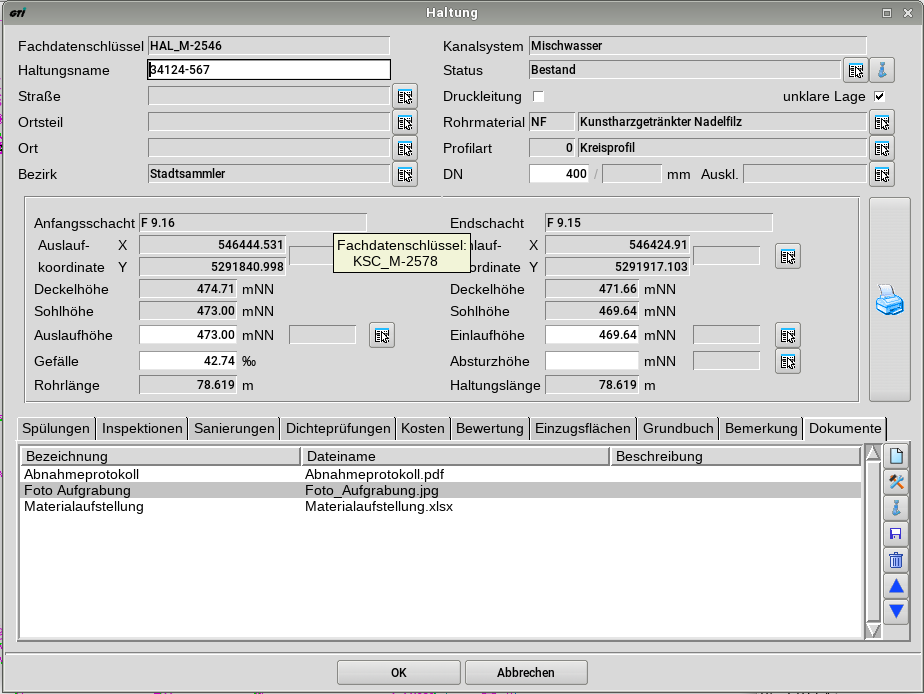The height and width of the screenshot is (694, 924).
Task: Click the hammer and wrench edit icon
Action: [896, 482]
